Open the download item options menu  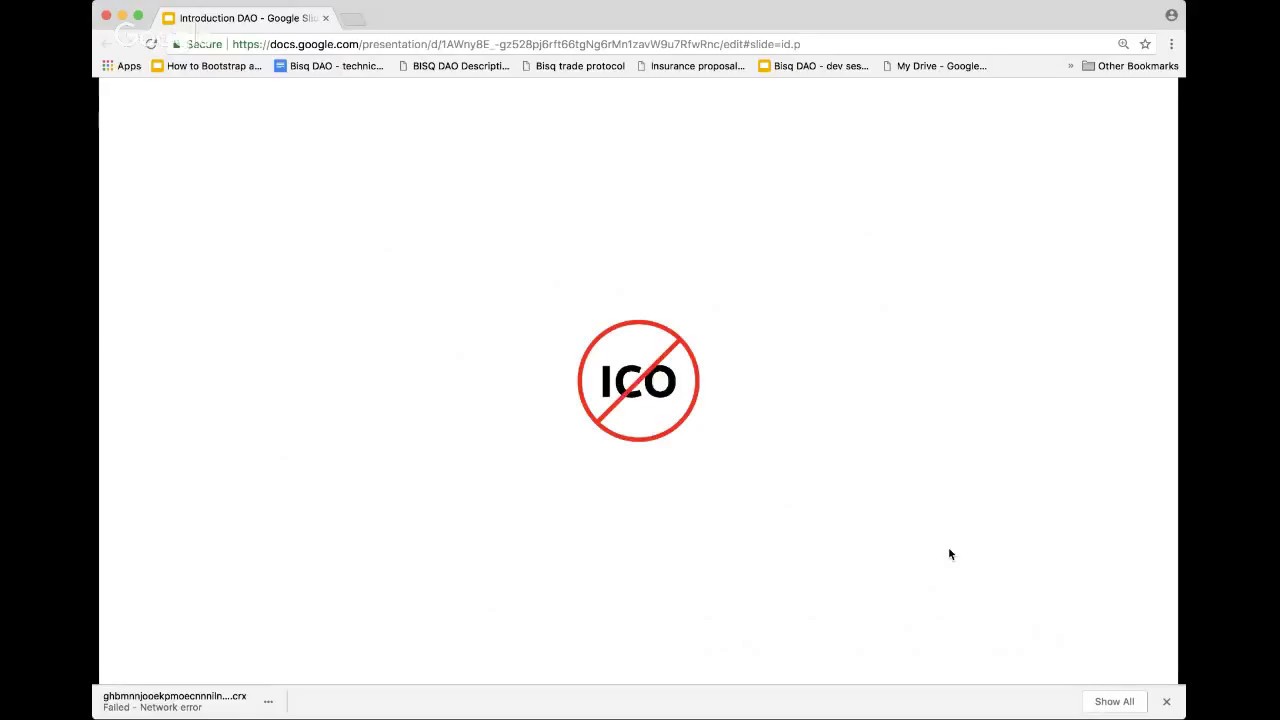pos(268,701)
